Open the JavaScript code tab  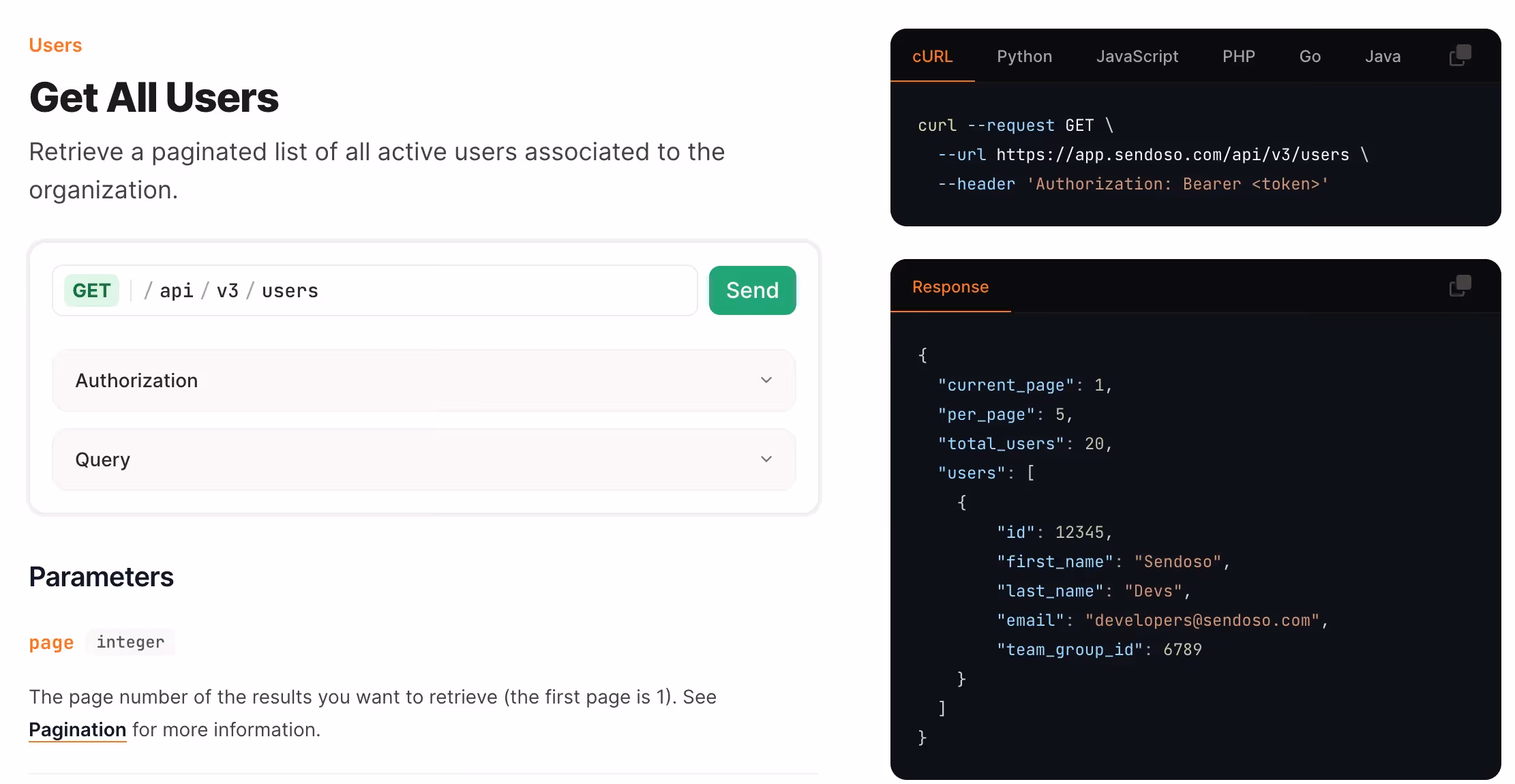pos(1137,57)
